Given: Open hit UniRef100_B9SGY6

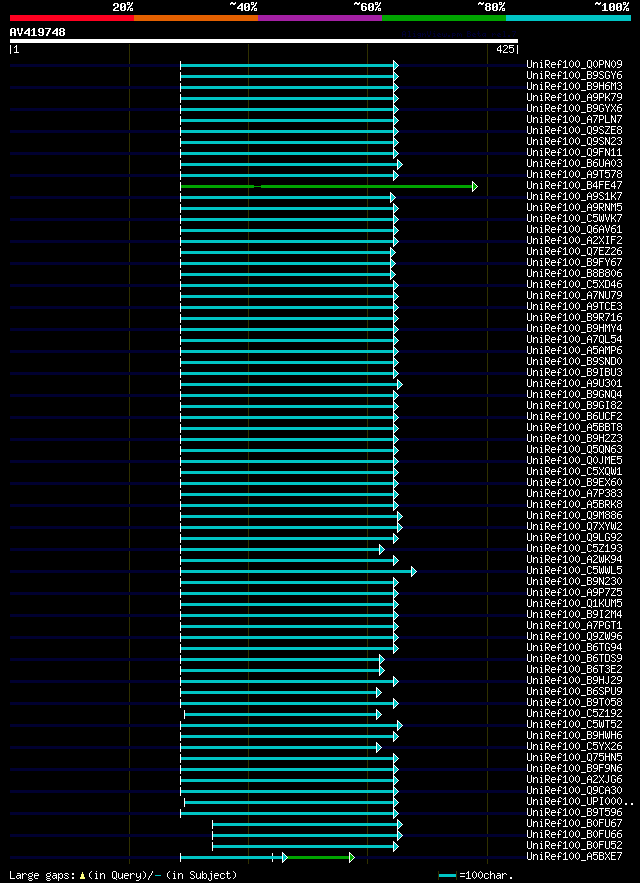Looking at the screenshot, I should [575, 75].
